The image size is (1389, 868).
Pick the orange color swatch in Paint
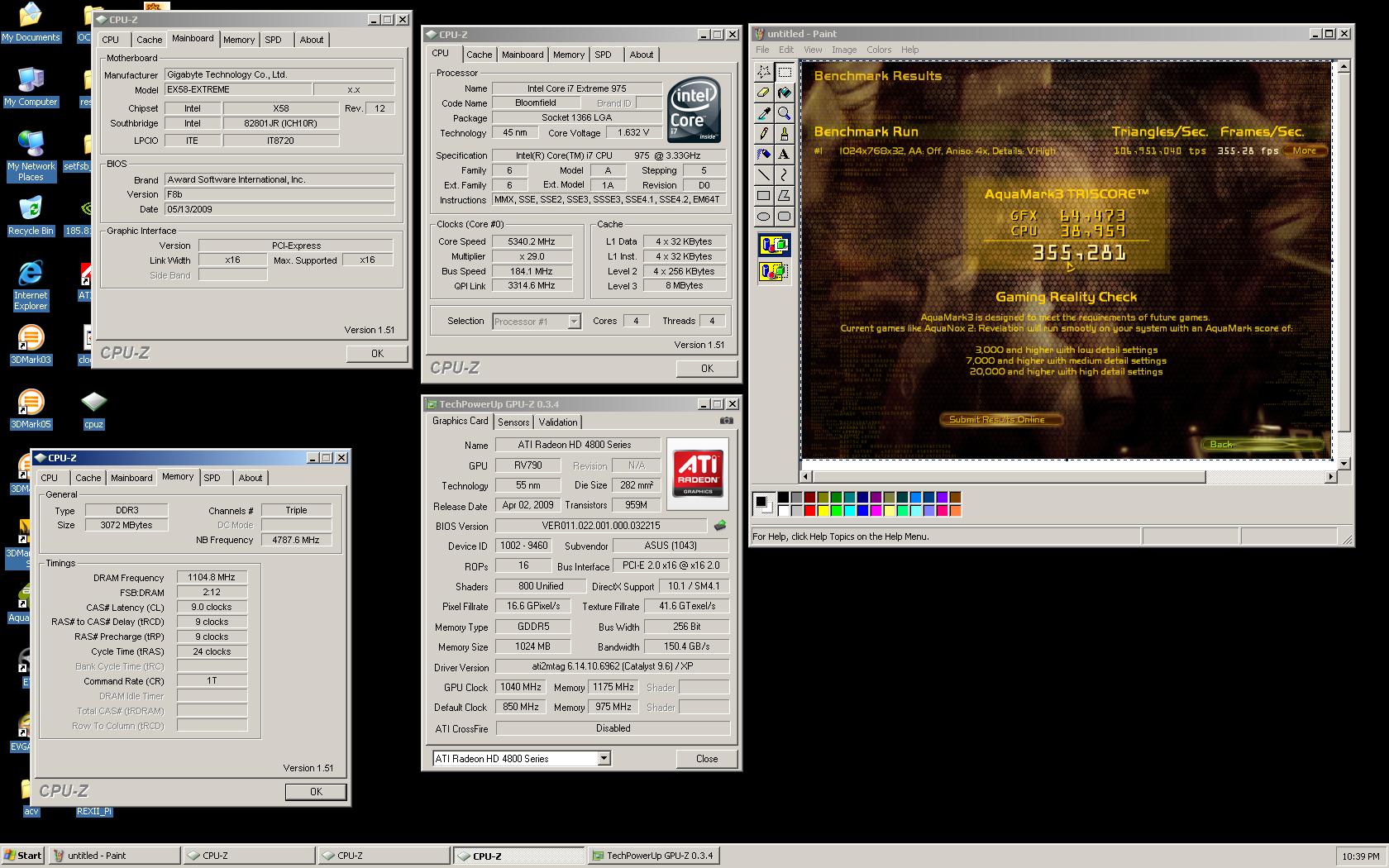pyautogui.click(x=955, y=510)
